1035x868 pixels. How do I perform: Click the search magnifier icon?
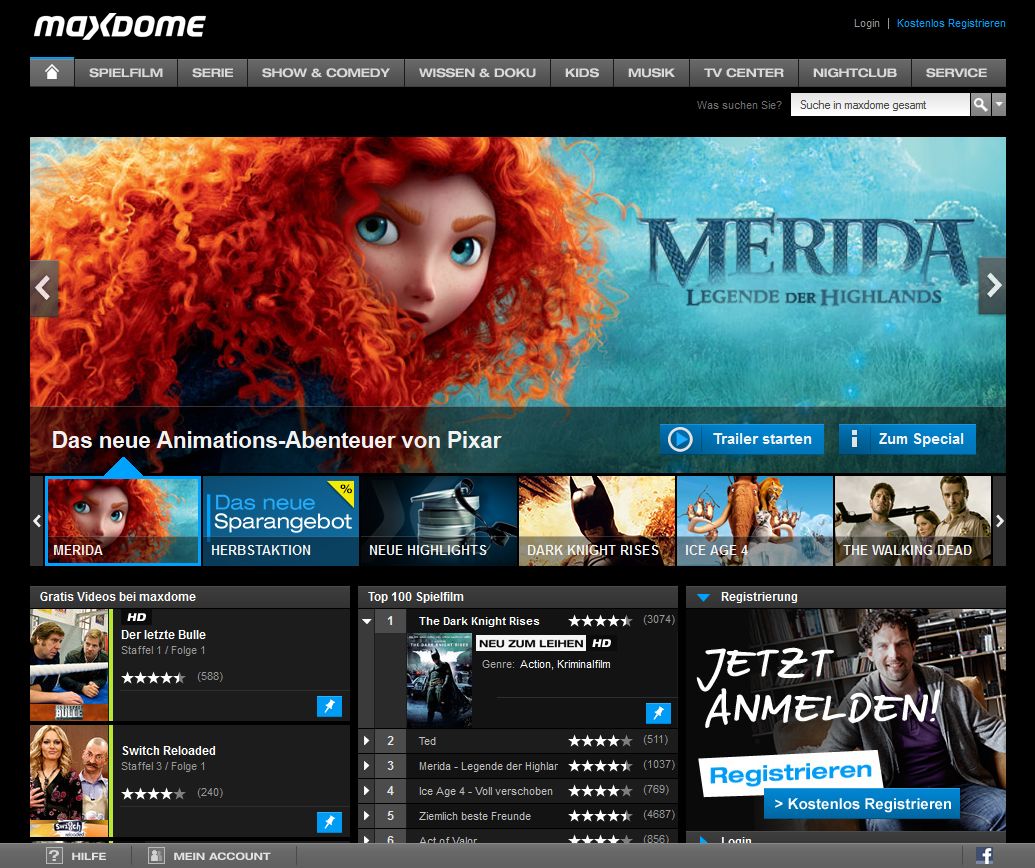click(980, 104)
